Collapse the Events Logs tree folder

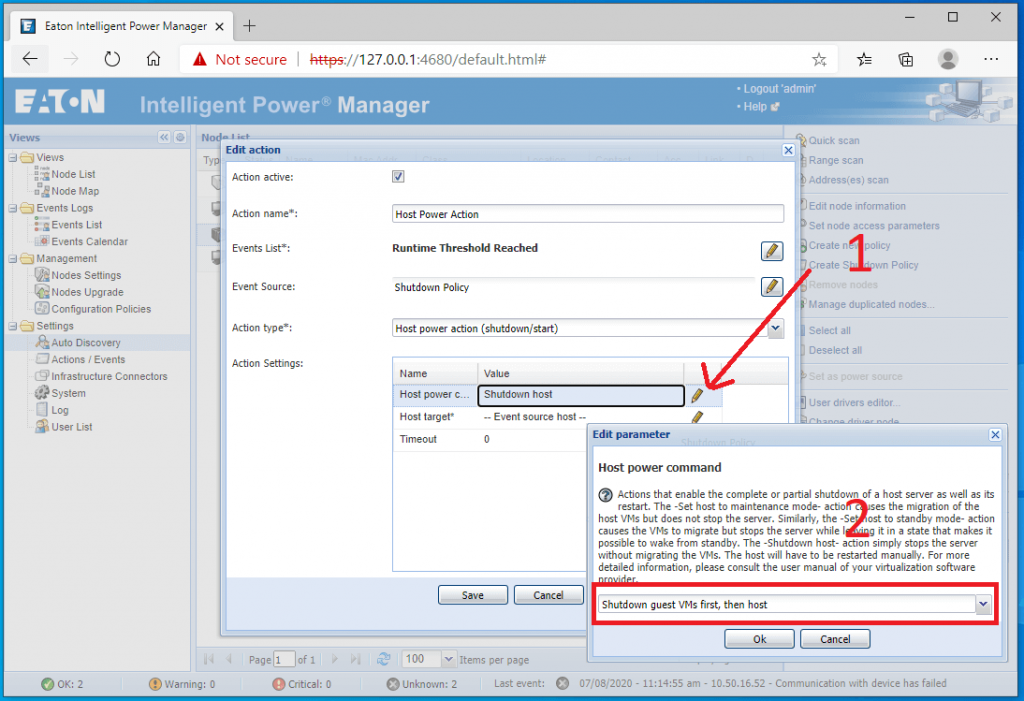pos(12,208)
